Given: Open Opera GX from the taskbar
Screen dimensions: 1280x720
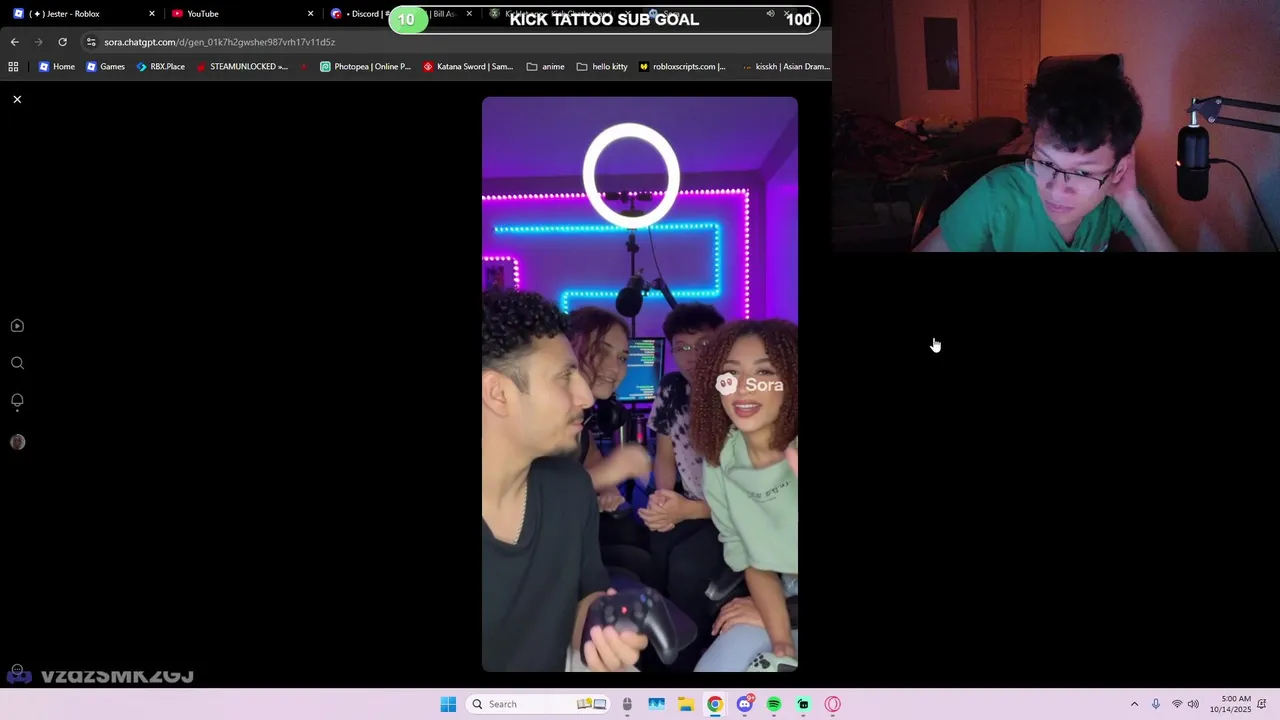Looking at the screenshot, I should tap(833, 704).
